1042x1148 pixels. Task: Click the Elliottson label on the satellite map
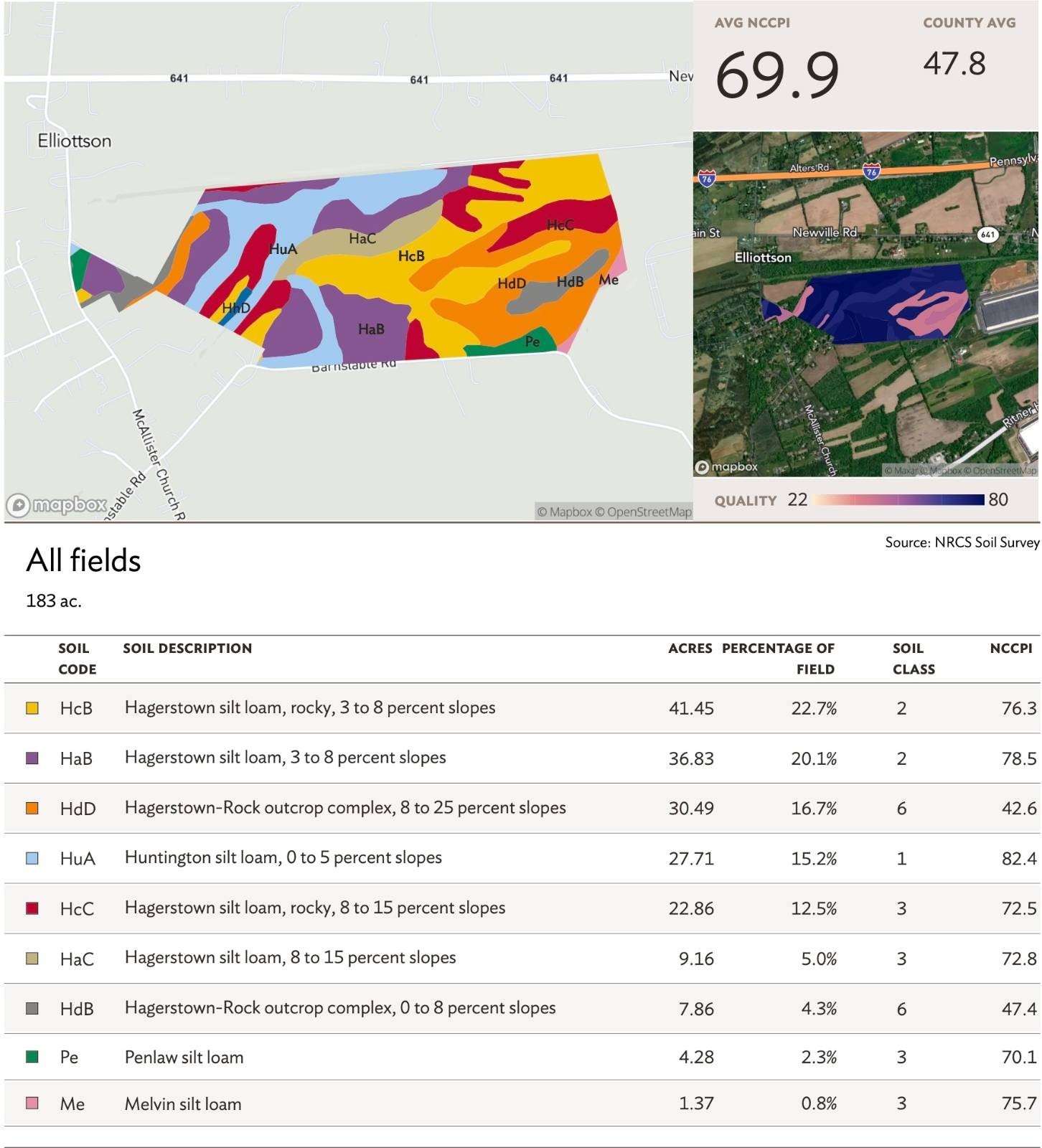click(x=763, y=257)
